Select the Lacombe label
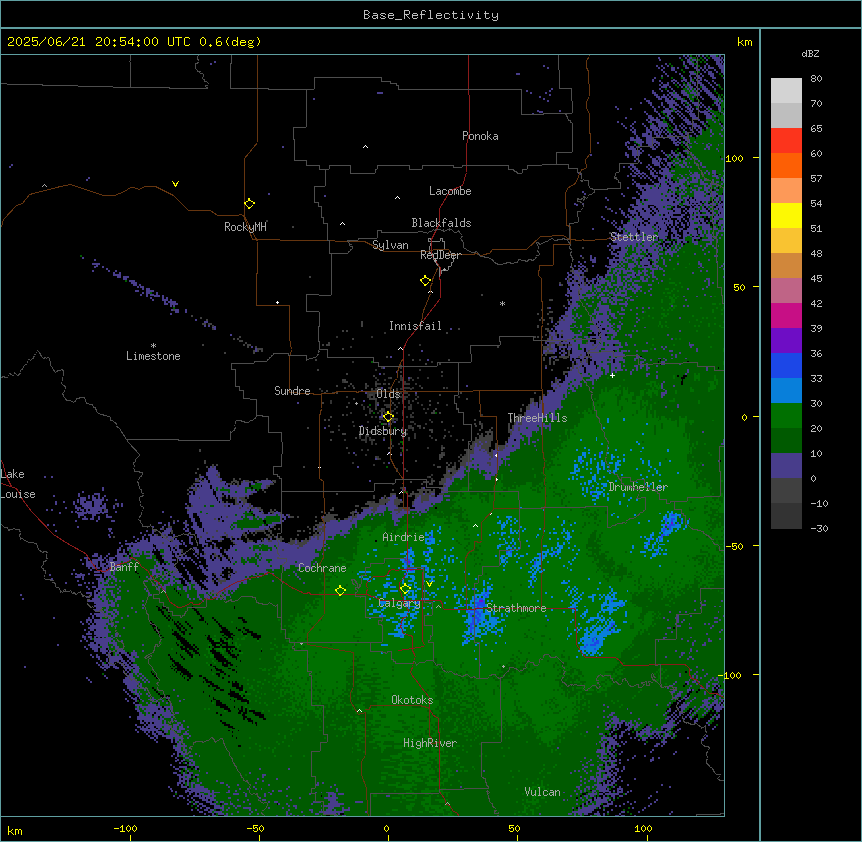The height and width of the screenshot is (842, 862). (x=450, y=191)
